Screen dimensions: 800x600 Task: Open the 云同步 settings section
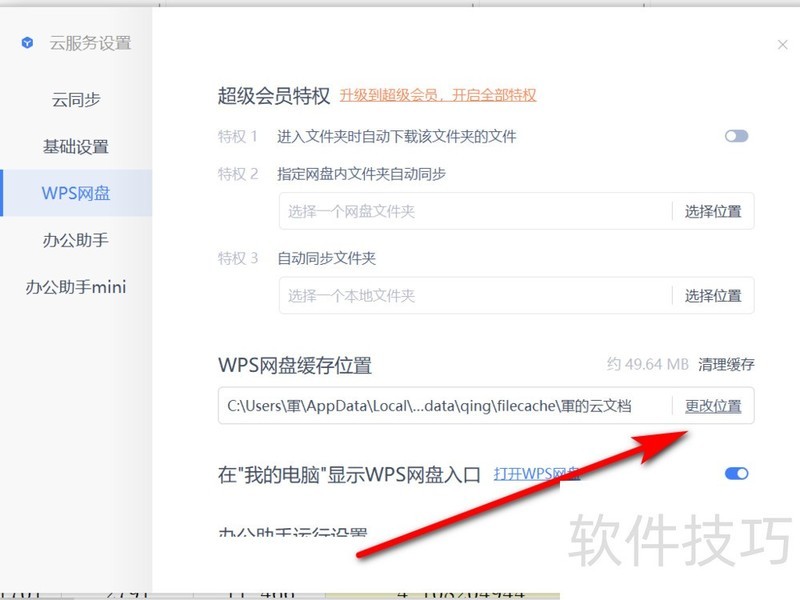click(76, 99)
